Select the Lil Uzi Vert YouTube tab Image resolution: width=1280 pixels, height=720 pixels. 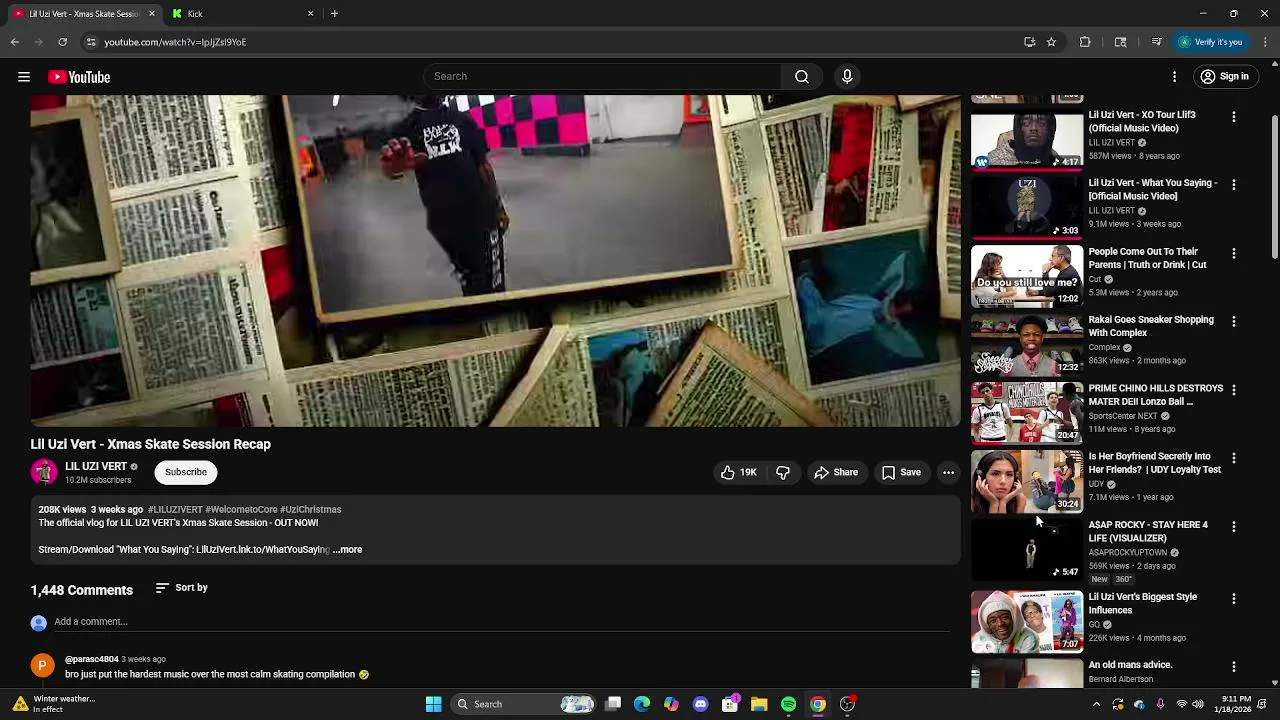[x=82, y=14]
